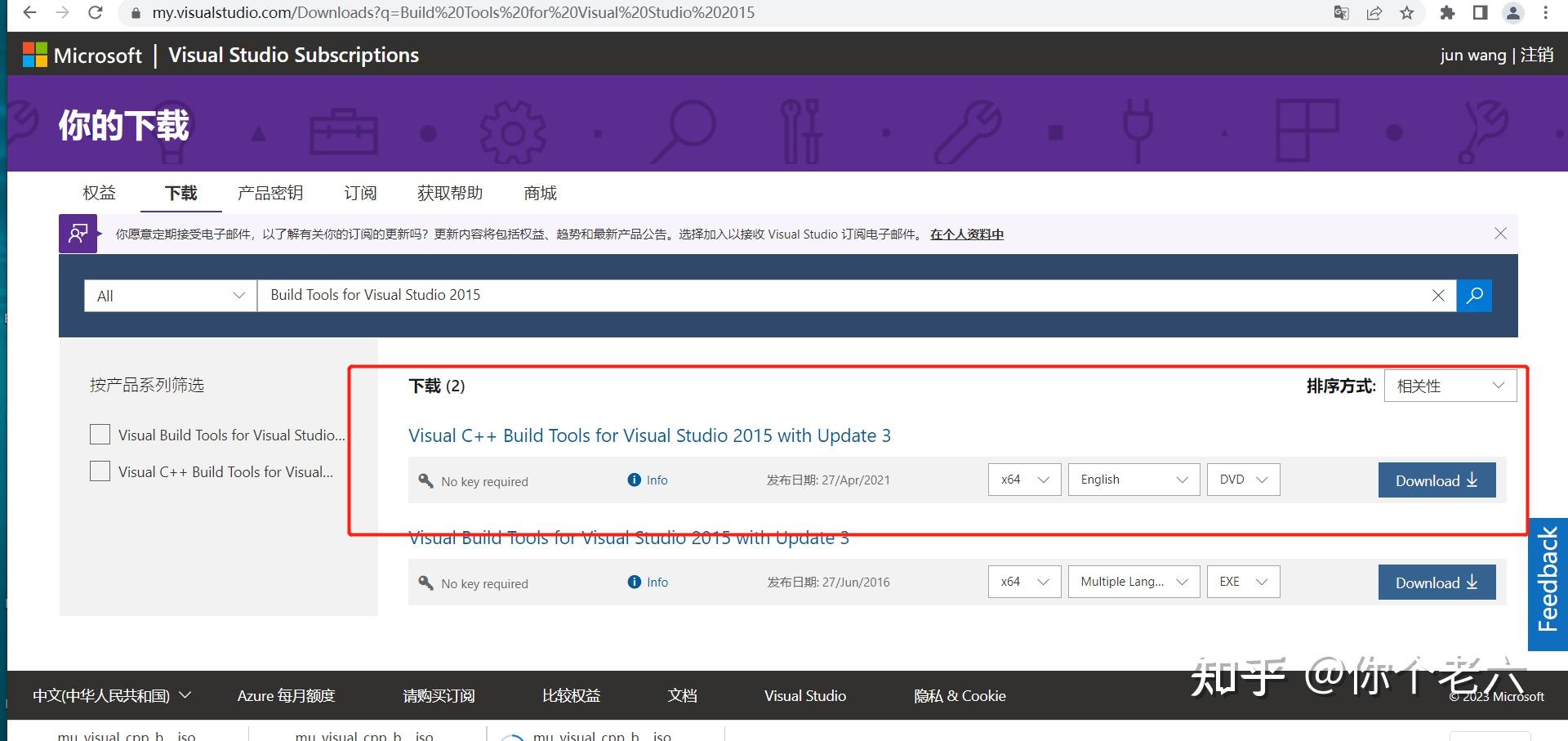Viewport: 1568px width, 741px height.
Task: Download Visual C++ Build Tools 2015
Action: pos(1436,480)
